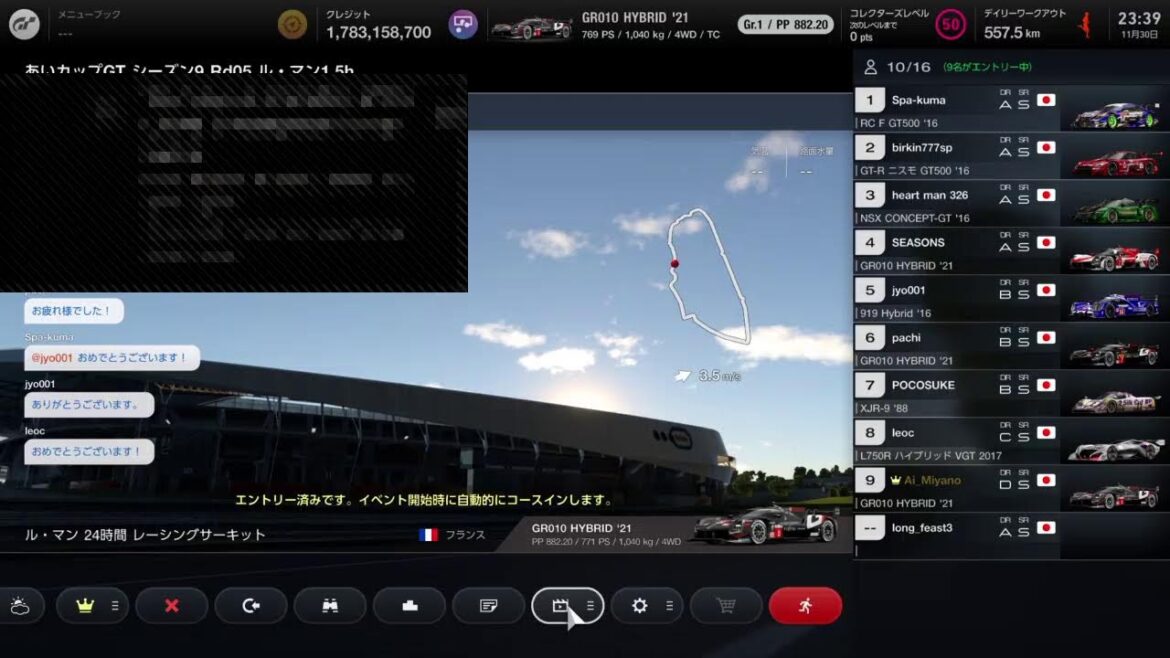Click the @jyo001 おめでとうございます！ chat bubble
1170x658 pixels.
click(x=112, y=357)
